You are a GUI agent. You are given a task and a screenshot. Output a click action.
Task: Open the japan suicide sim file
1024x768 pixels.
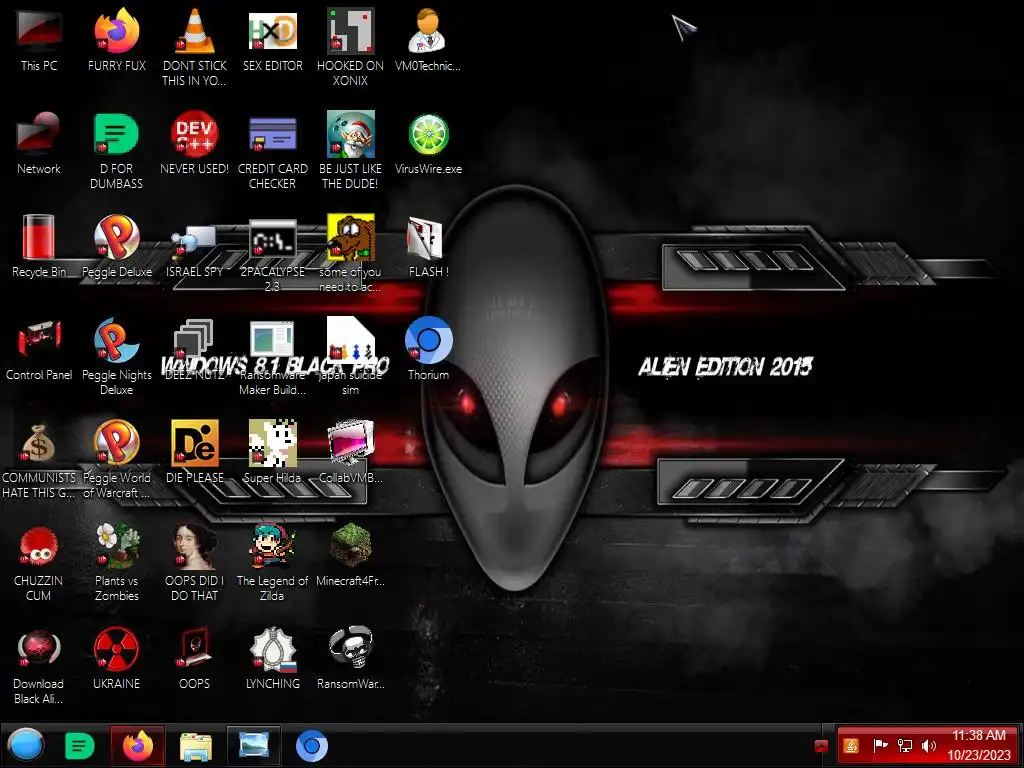coord(351,357)
